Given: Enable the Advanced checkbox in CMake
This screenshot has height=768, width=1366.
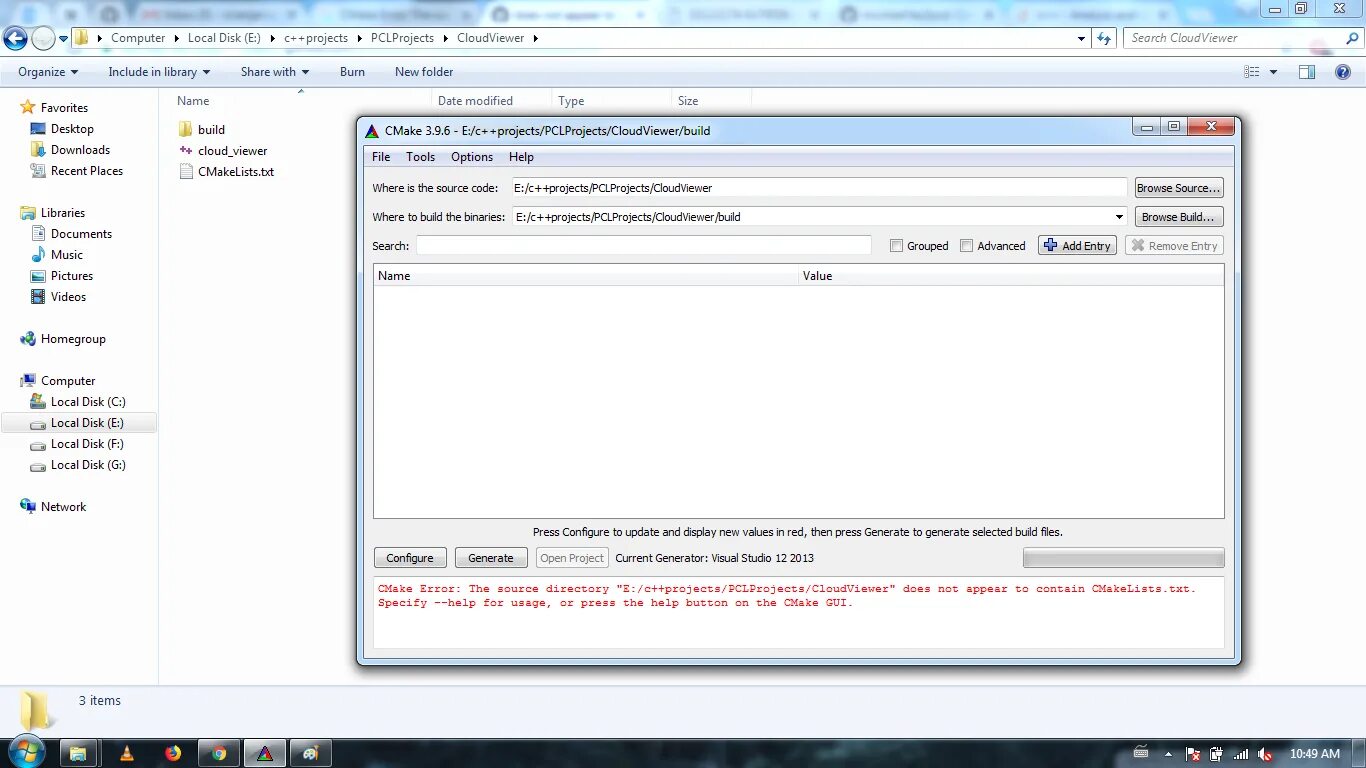Looking at the screenshot, I should click(967, 246).
